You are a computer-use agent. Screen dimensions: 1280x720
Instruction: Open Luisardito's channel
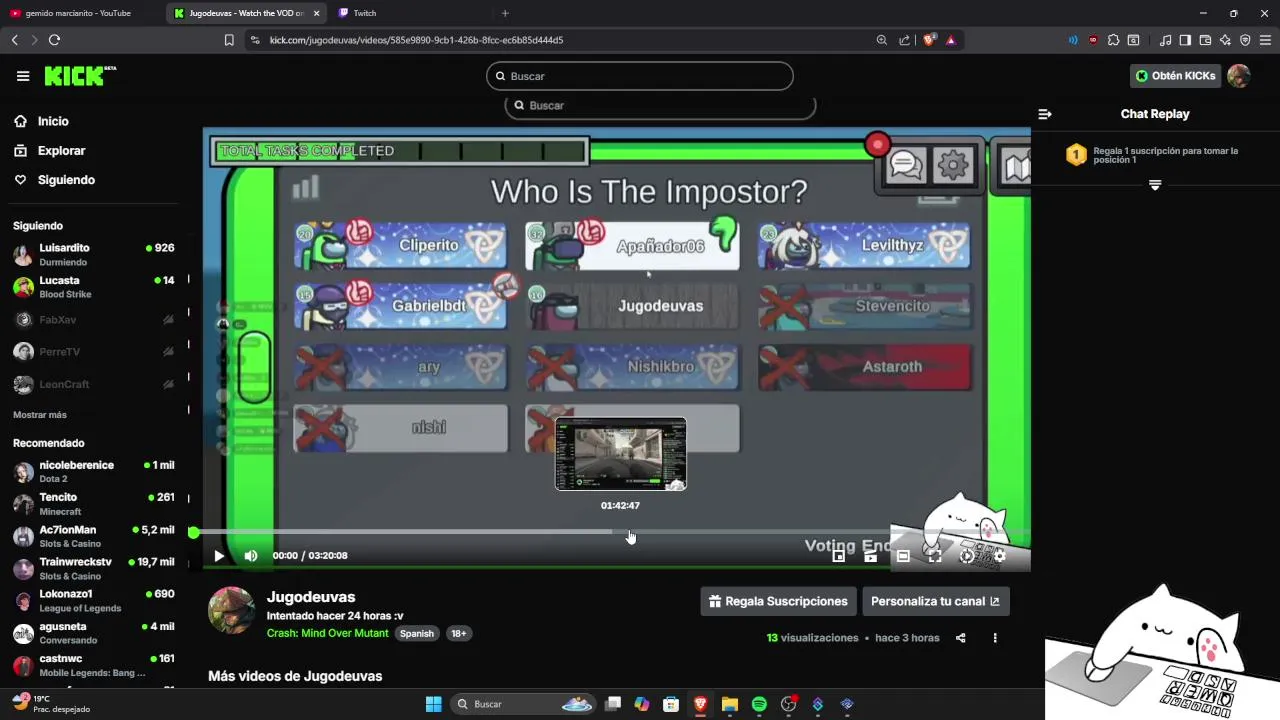94,254
